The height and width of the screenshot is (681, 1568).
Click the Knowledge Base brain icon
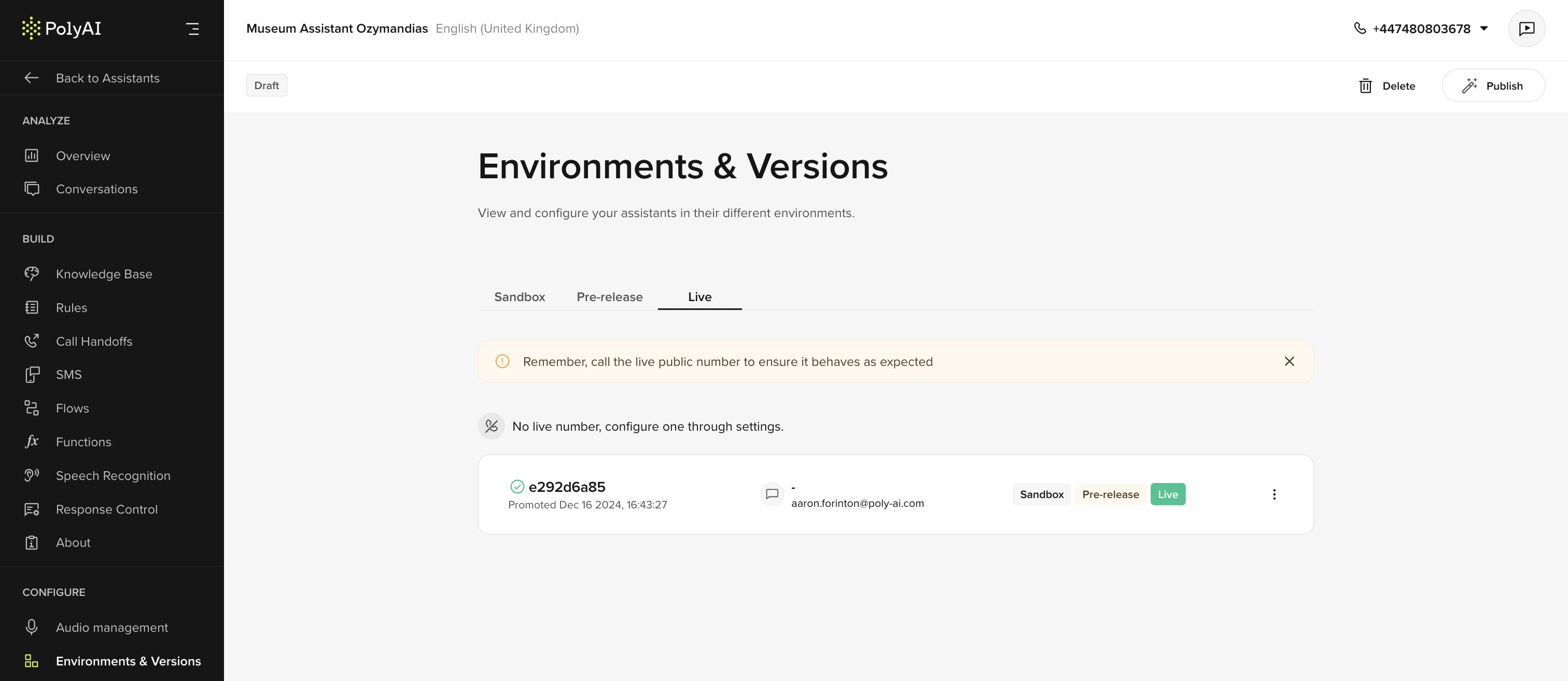tap(32, 274)
